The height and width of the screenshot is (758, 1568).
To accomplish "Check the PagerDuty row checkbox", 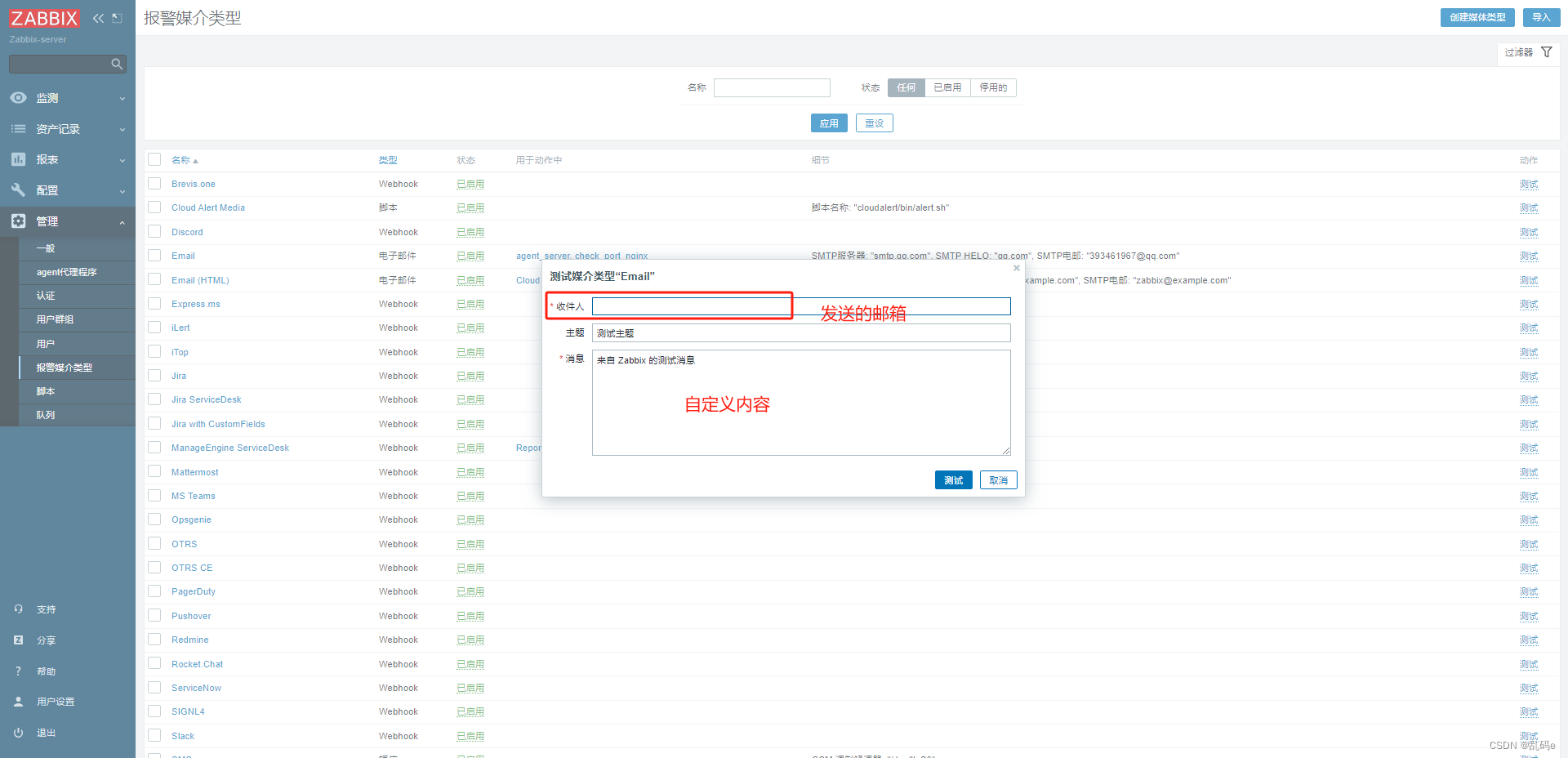I will click(x=154, y=591).
